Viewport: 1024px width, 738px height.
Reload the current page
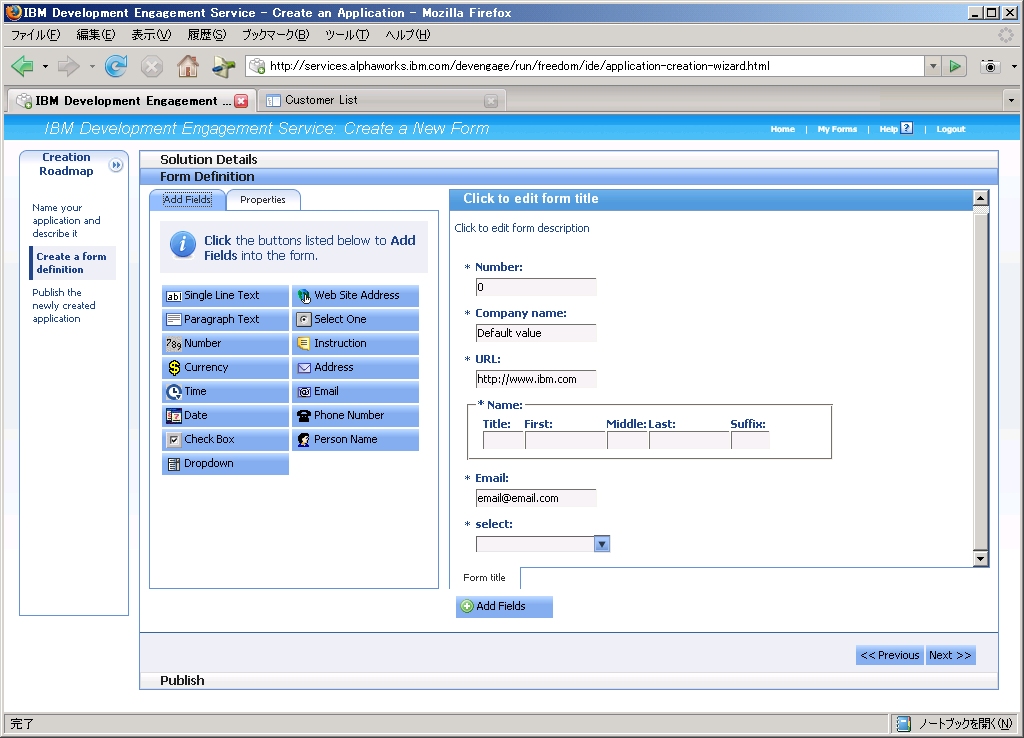[x=116, y=66]
